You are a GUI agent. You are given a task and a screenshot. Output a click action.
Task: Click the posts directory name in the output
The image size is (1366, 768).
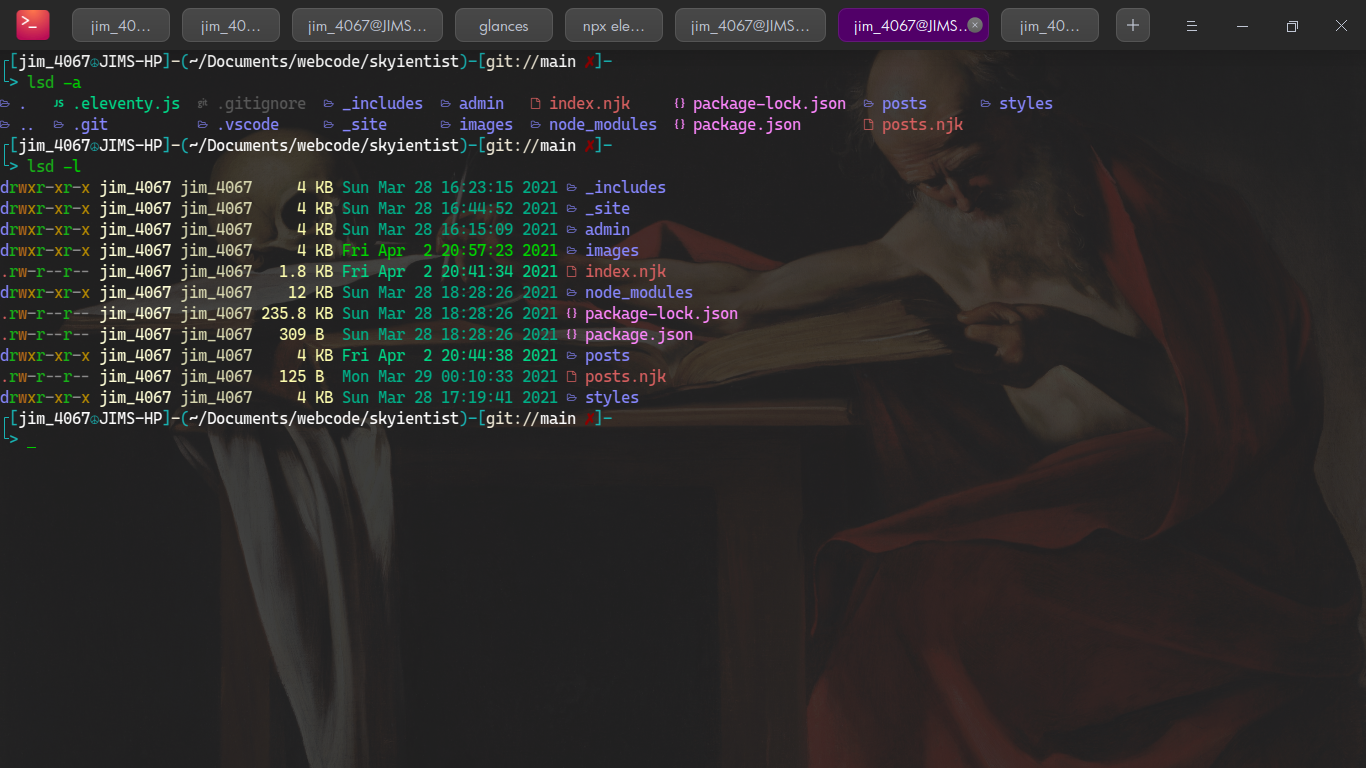606,355
